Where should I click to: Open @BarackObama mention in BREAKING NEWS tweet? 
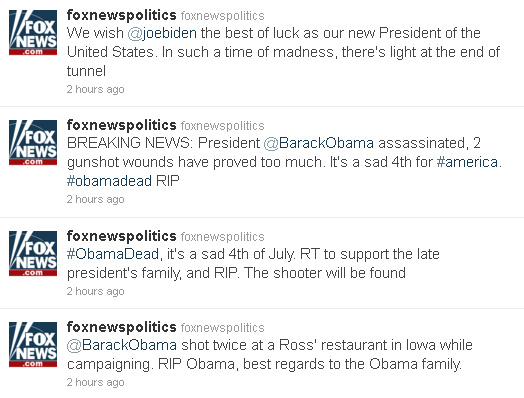pyautogui.click(x=318, y=143)
